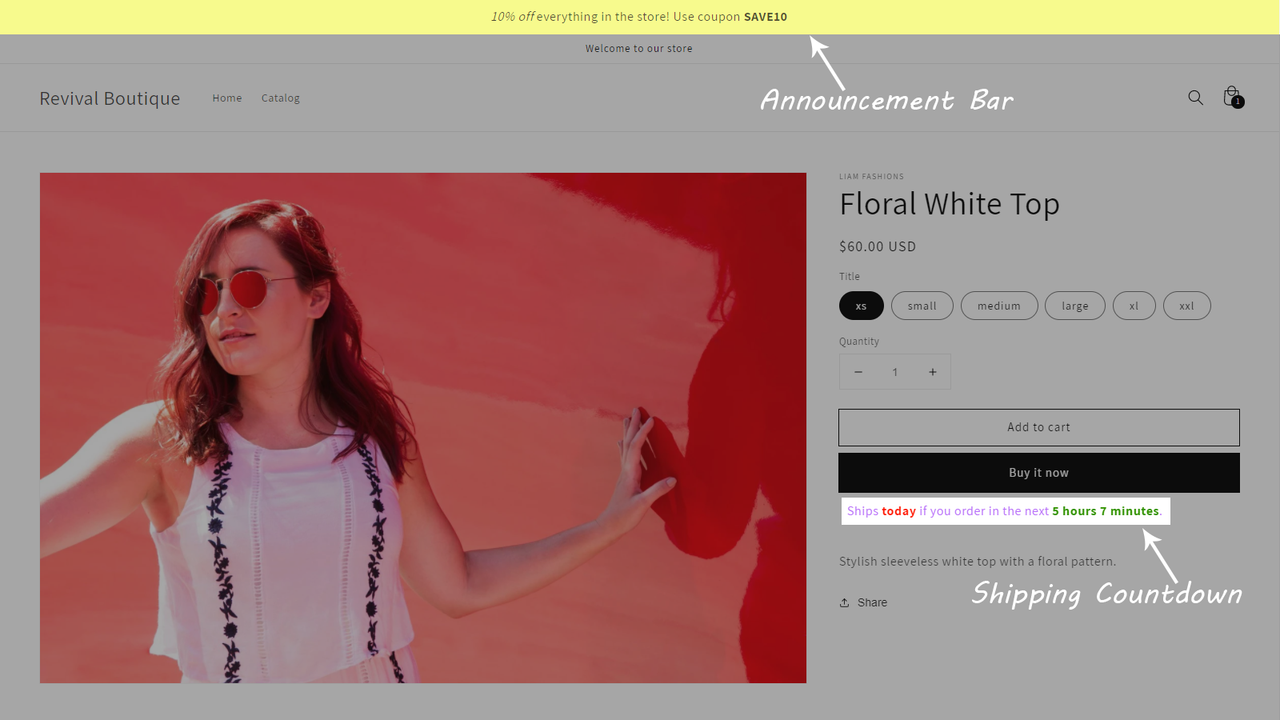Viewport: 1280px width, 720px height.
Task: Open the Home navigation link
Action: point(227,97)
